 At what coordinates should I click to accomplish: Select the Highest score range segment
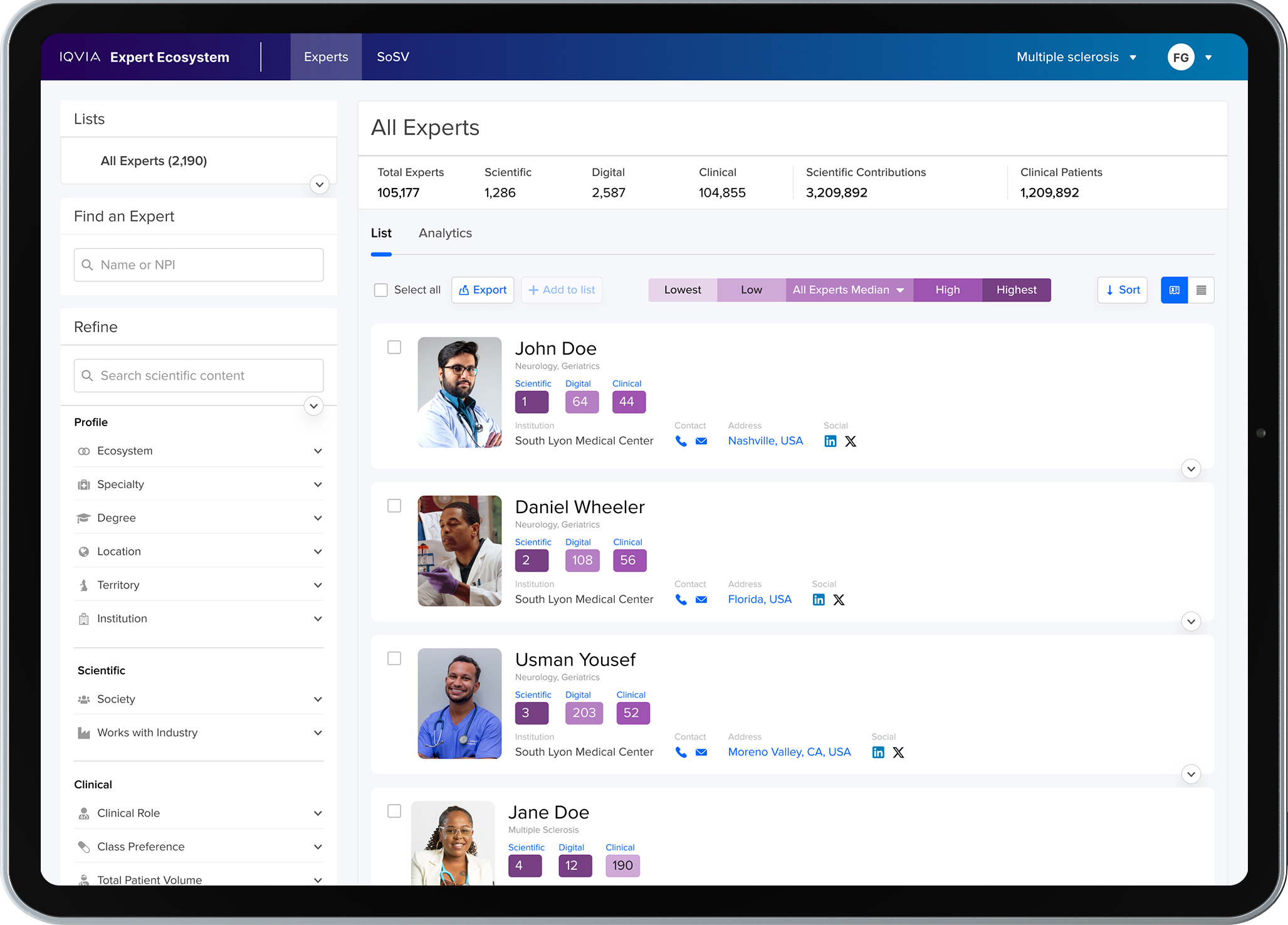(1016, 290)
